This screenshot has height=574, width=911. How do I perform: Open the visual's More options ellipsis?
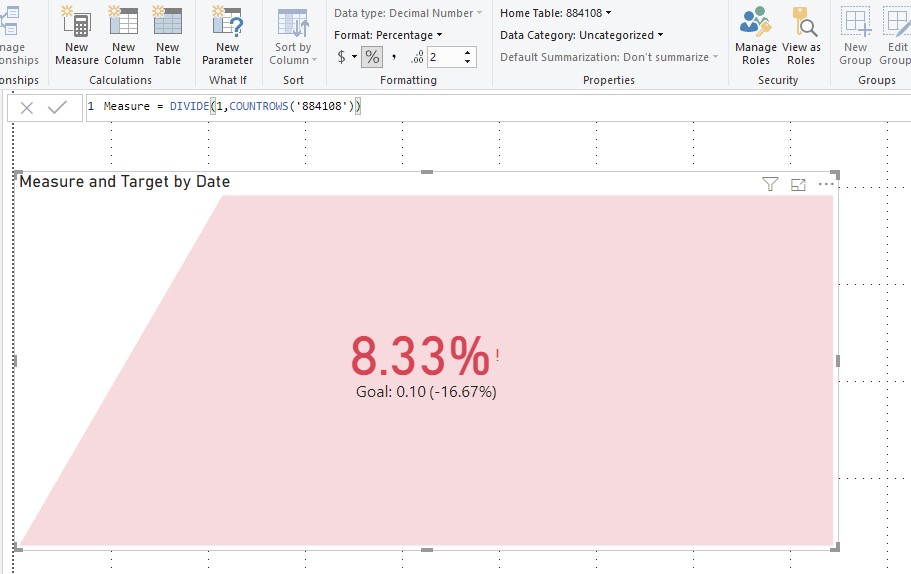click(x=826, y=184)
